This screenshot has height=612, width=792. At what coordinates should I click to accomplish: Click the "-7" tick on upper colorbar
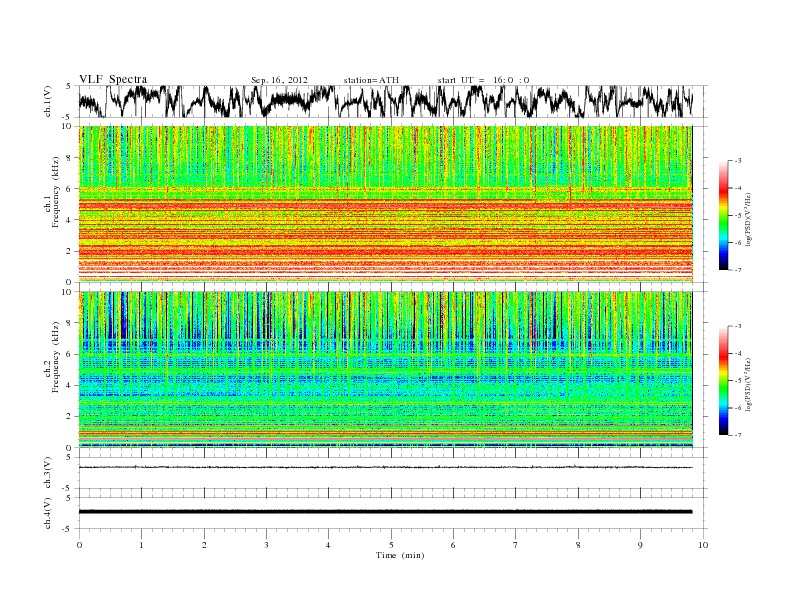pyautogui.click(x=737, y=270)
